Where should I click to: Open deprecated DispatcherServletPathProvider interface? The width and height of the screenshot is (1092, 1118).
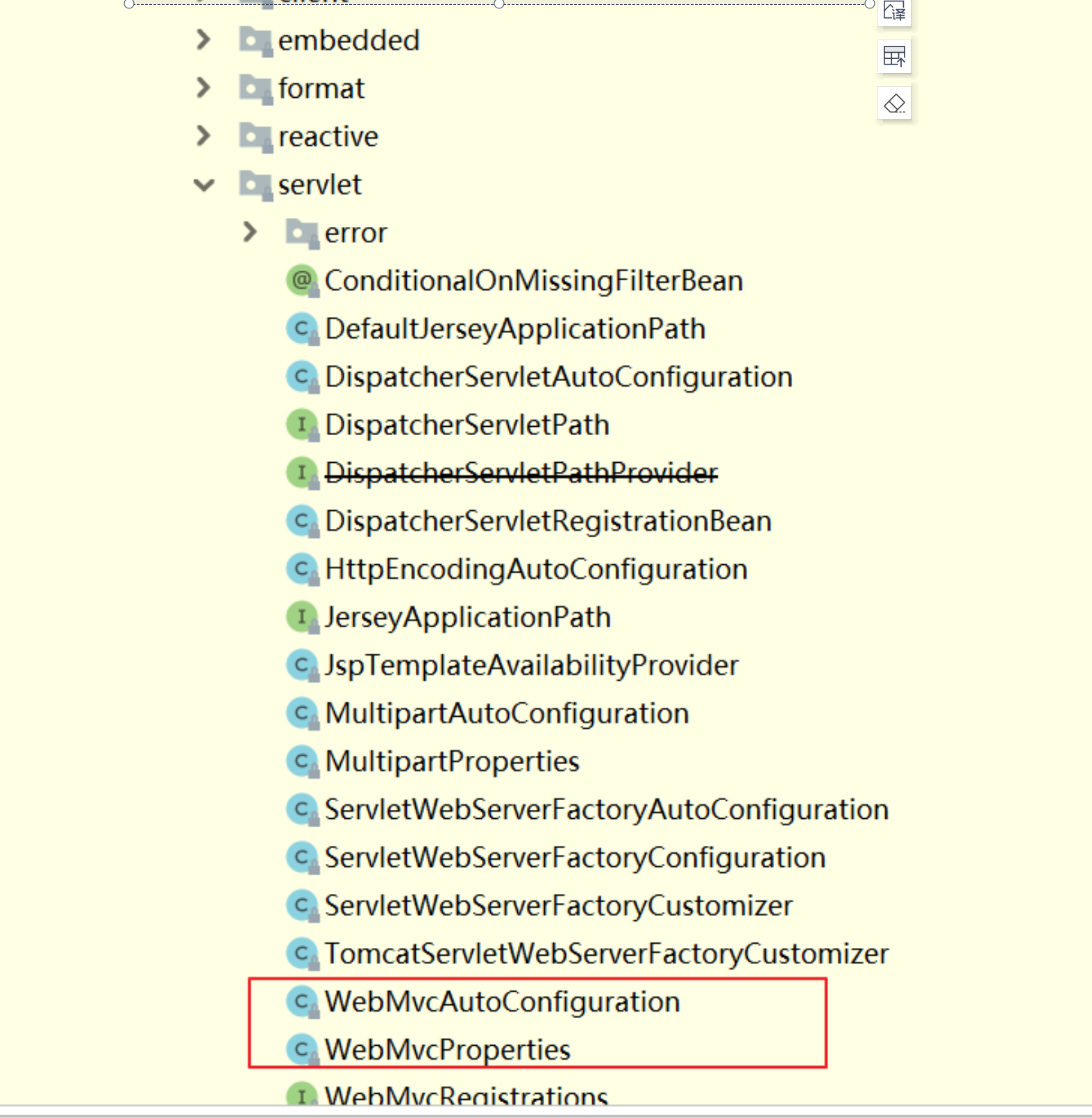coord(521,473)
